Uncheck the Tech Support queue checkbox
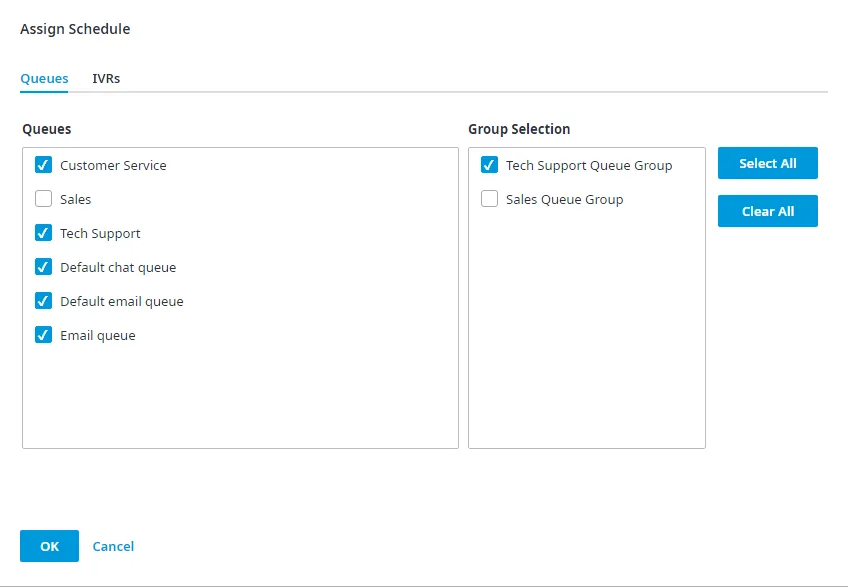Screen dimensions: 848x587 point(43,233)
